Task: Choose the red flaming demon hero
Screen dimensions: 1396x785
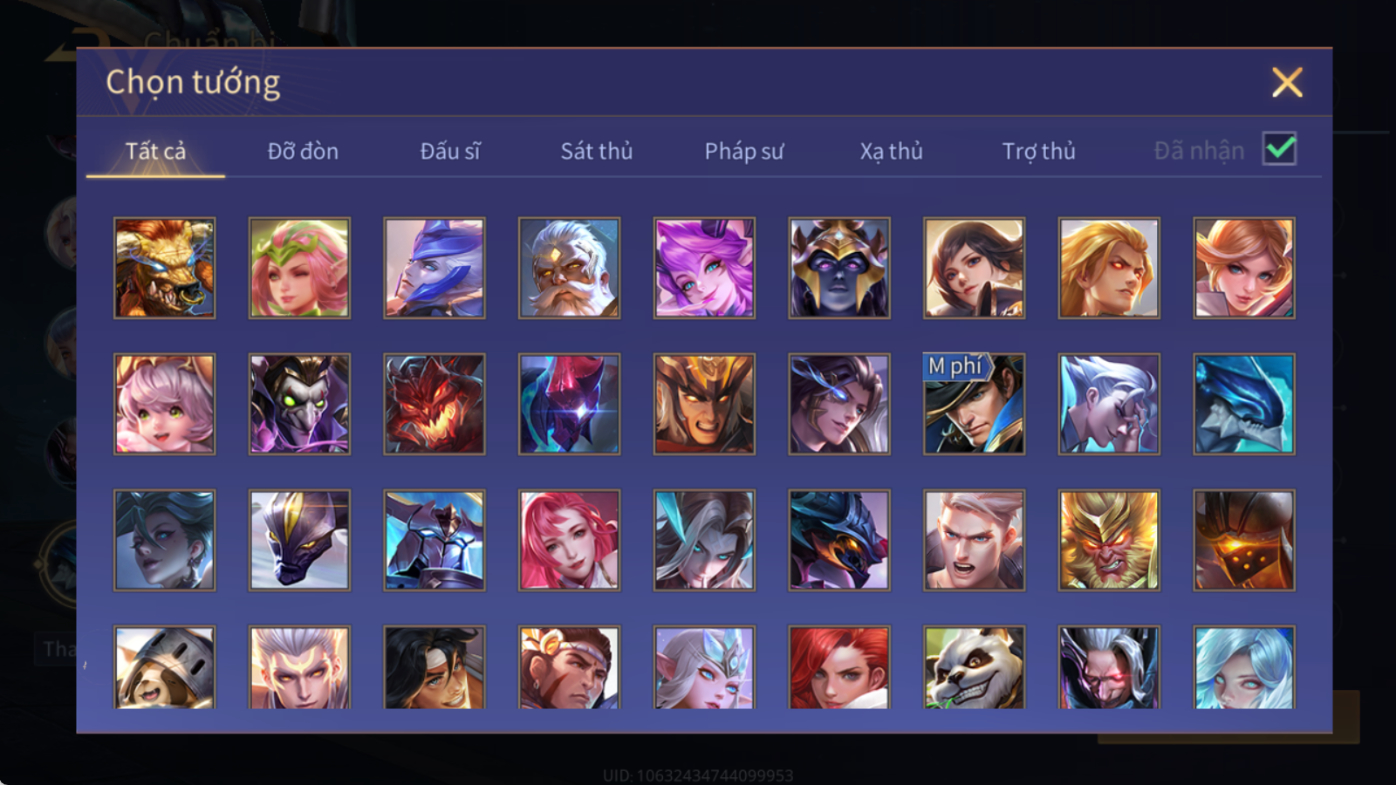Action: 434,404
